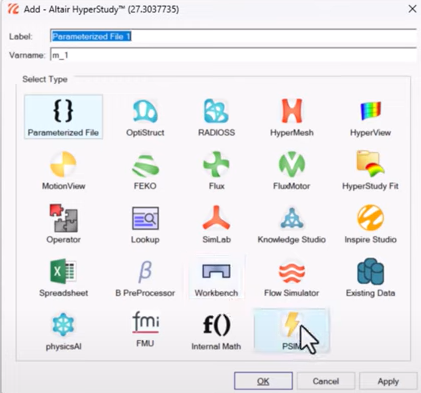Click the Apply button
Screen dimensions: 421x393
pyautogui.click(x=388, y=381)
